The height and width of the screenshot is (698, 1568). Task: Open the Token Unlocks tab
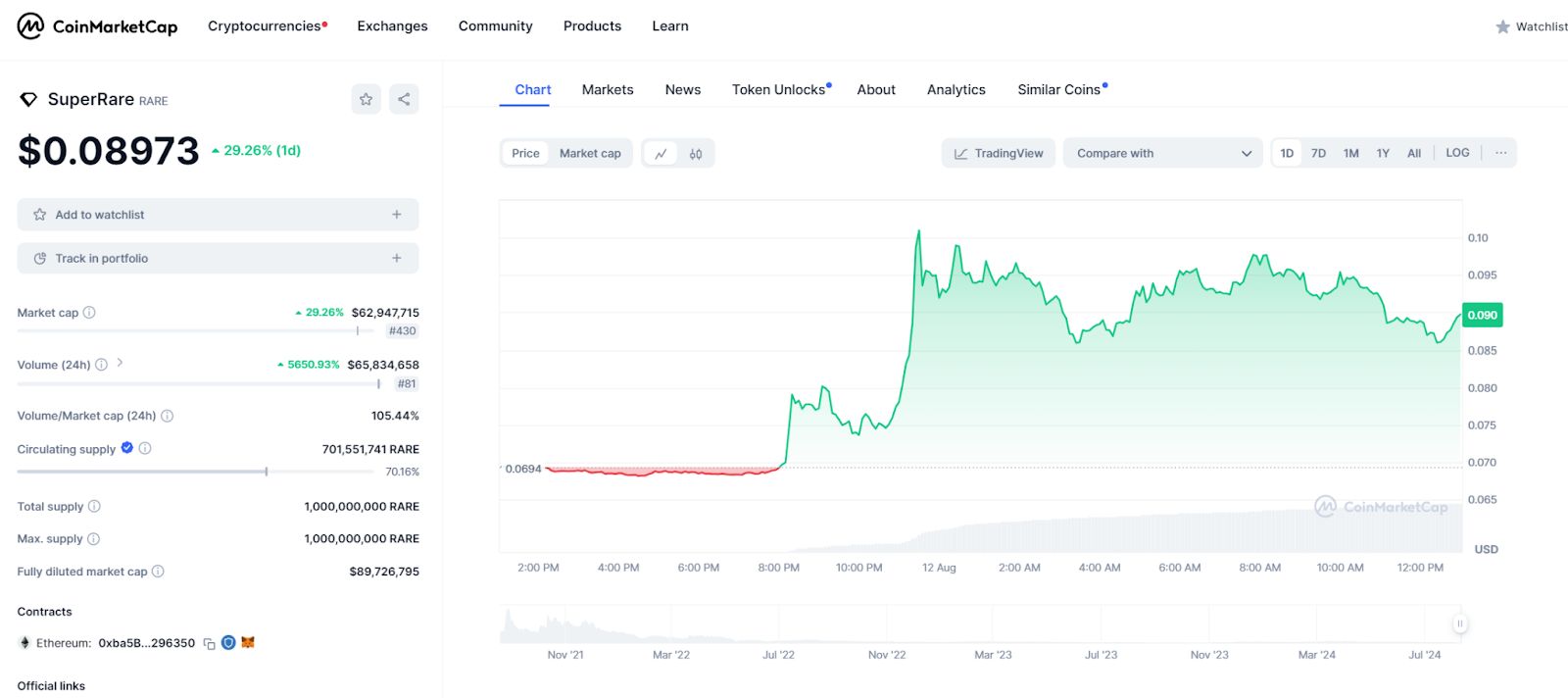(x=779, y=90)
